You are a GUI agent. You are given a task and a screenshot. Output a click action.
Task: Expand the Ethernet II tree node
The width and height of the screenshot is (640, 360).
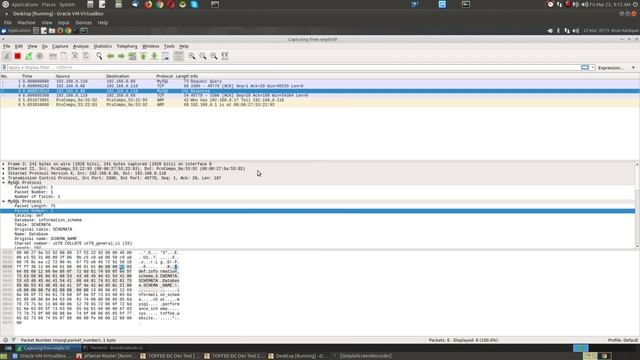coord(4,169)
